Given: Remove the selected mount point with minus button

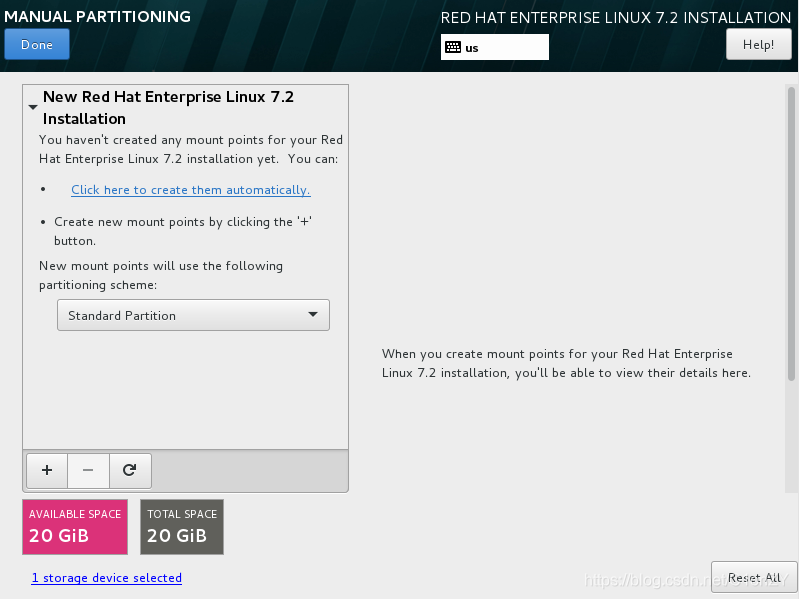Looking at the screenshot, I should point(88,470).
